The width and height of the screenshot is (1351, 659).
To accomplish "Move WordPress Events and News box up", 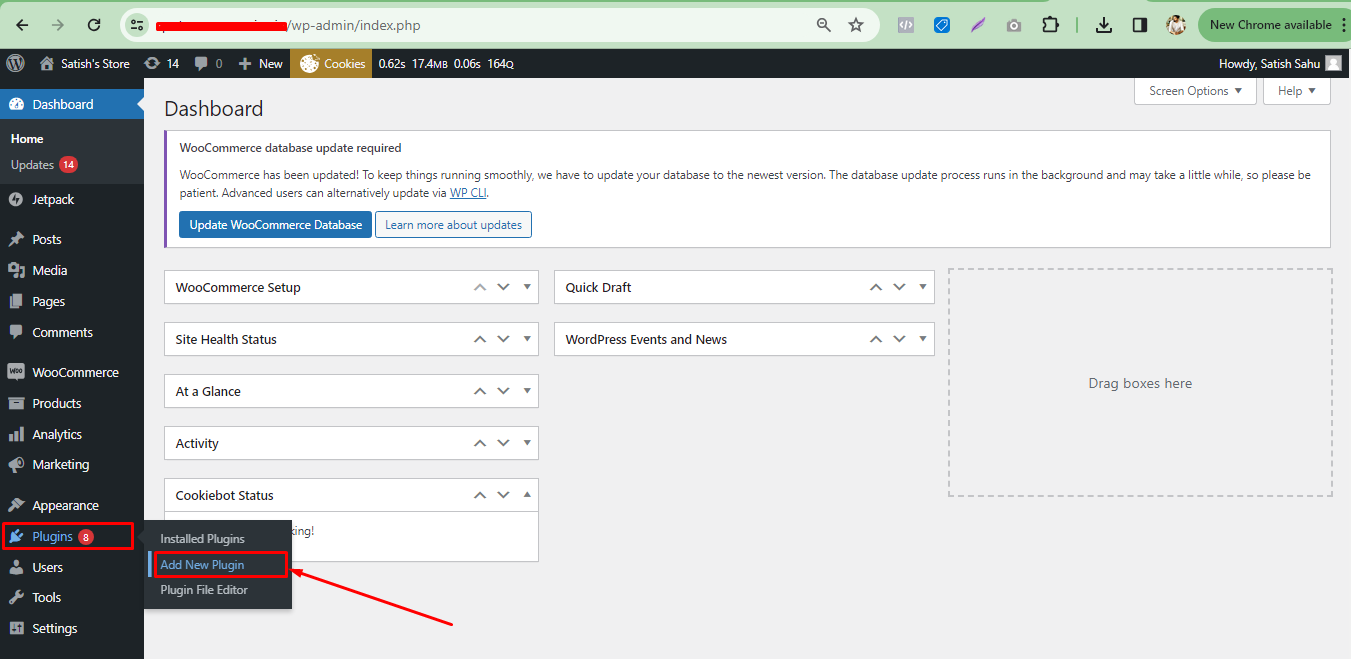I will point(876,339).
